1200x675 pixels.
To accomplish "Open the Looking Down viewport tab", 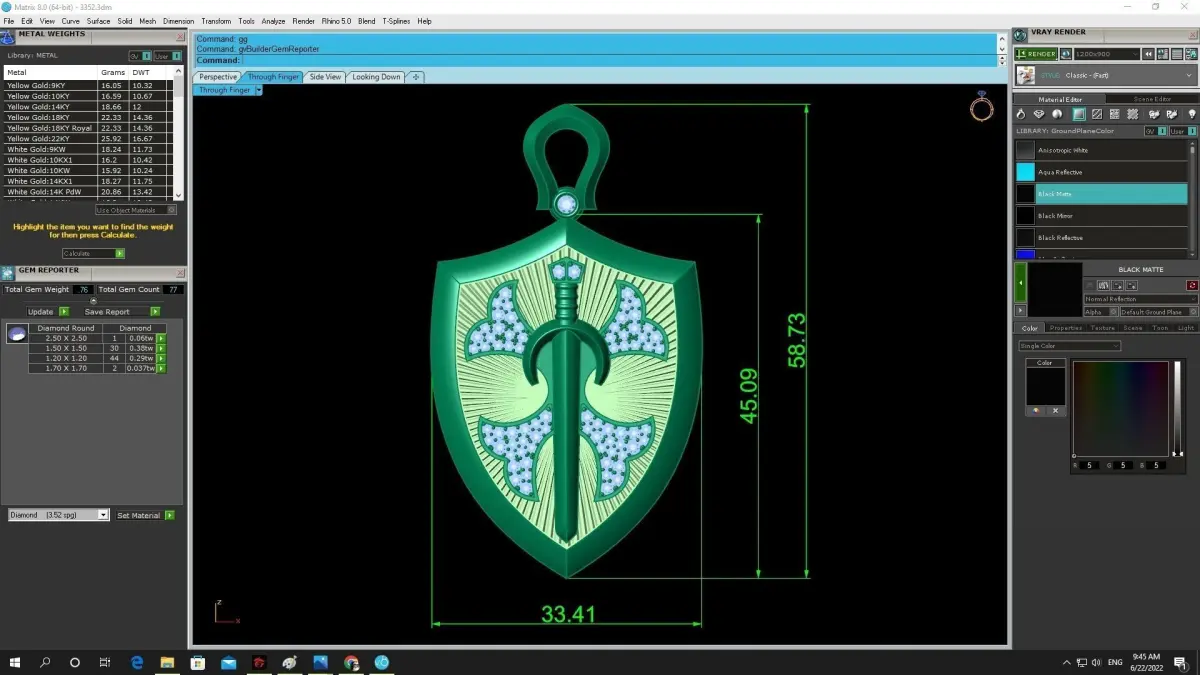I will coord(376,77).
